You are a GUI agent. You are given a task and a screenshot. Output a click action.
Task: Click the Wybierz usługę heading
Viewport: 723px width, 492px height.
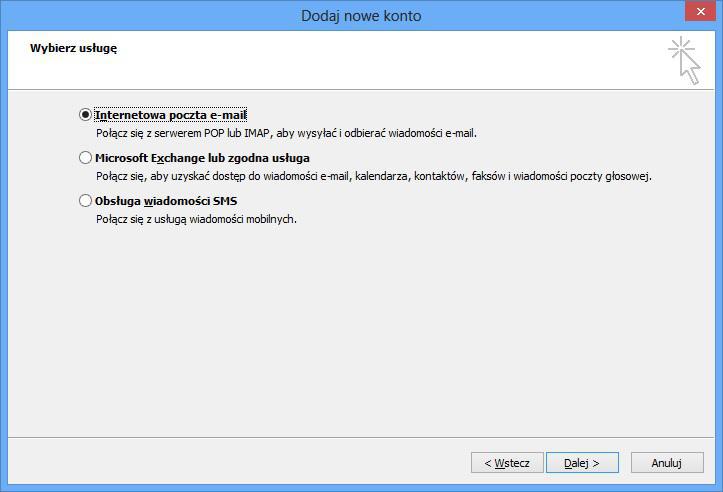(x=73, y=48)
